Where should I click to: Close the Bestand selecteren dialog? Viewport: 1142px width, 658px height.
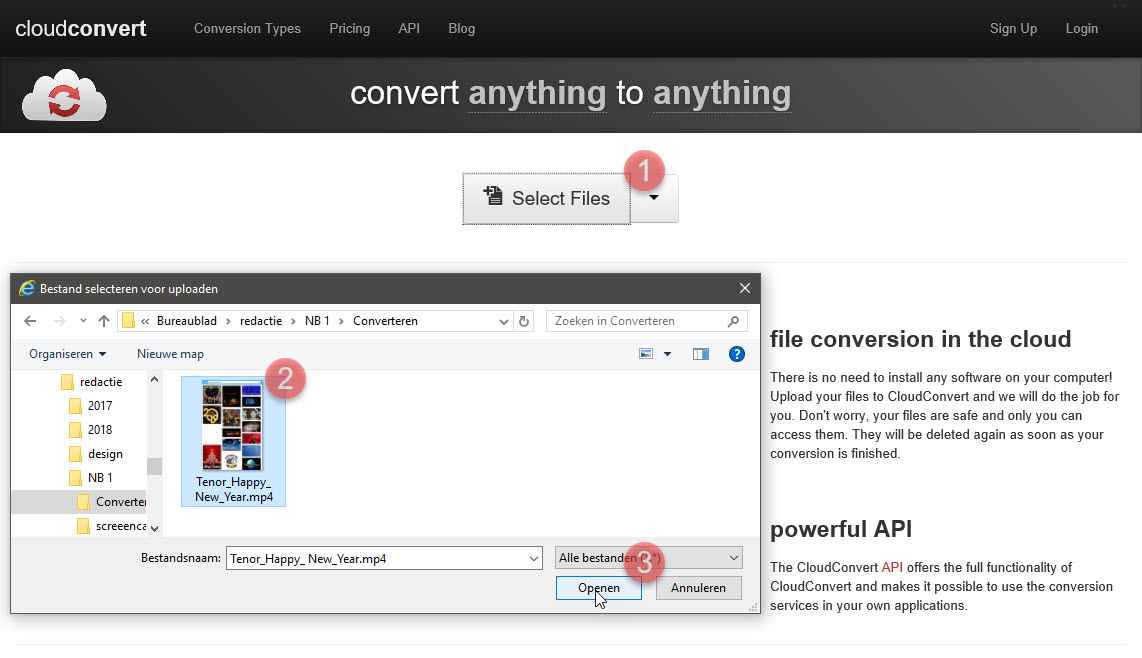[744, 289]
